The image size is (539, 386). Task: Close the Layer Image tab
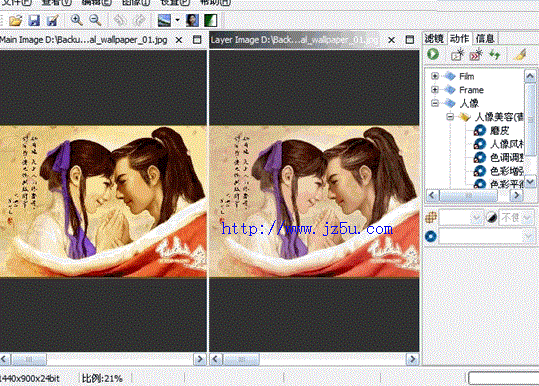click(391, 40)
